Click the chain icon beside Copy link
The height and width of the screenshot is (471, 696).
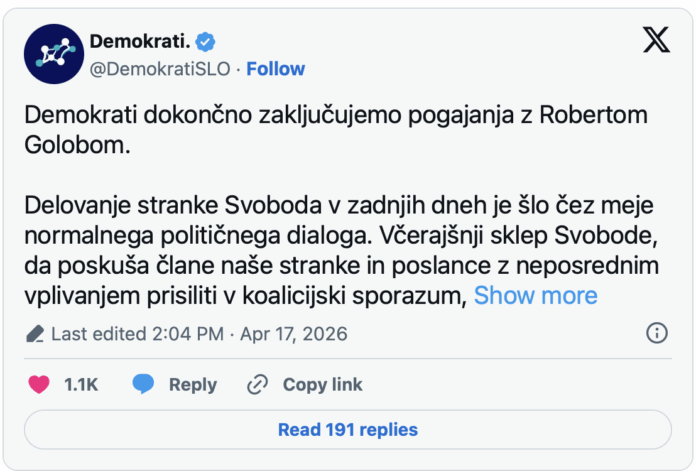click(257, 384)
